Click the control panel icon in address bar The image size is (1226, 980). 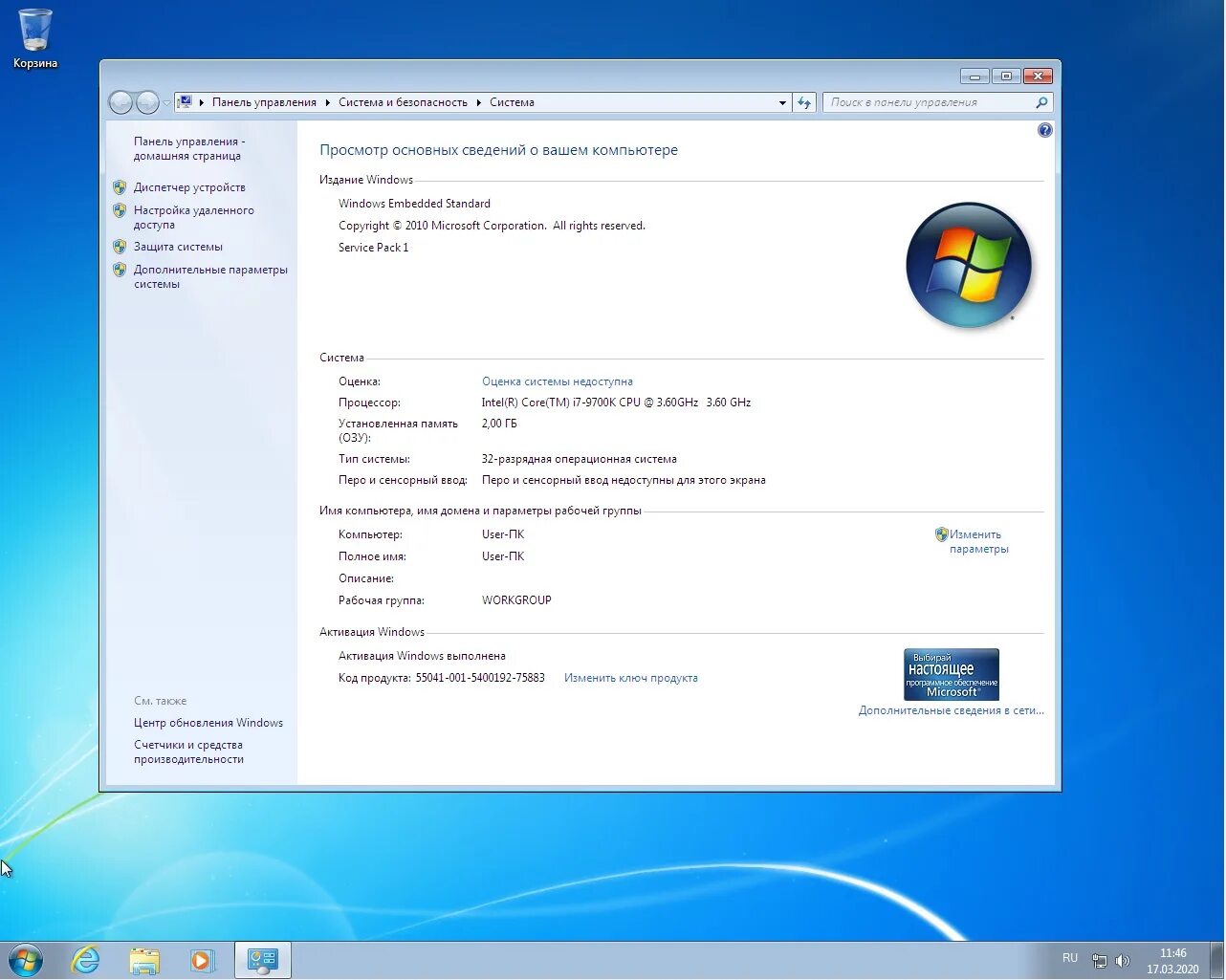(185, 102)
